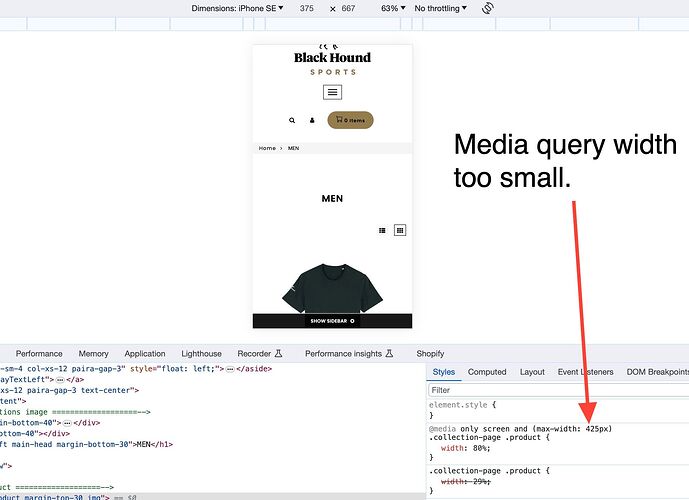Viewport: 689px width, 500px height.
Task: Open the Lighthouse tab
Action: [201, 354]
